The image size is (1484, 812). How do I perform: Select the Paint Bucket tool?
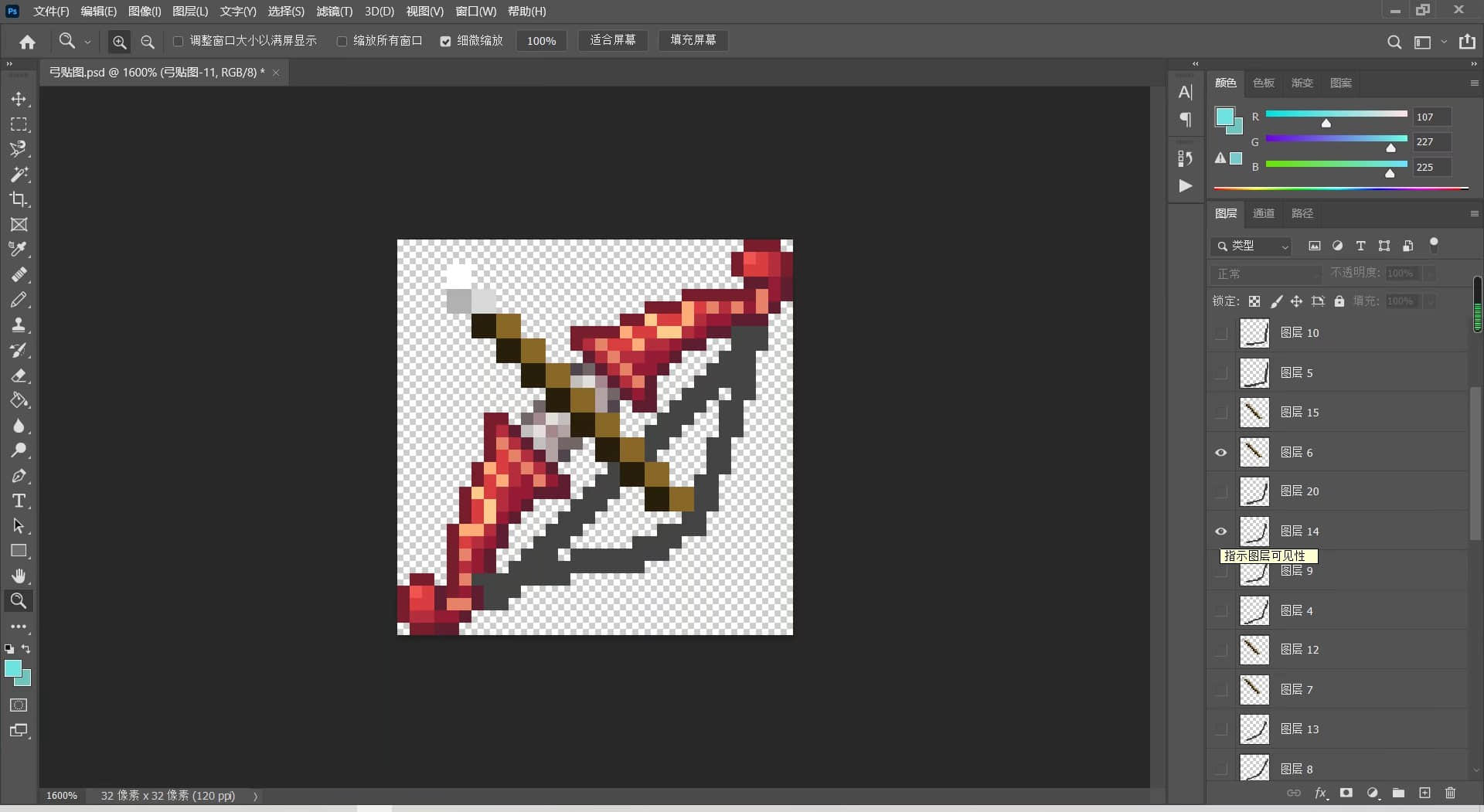coord(19,400)
